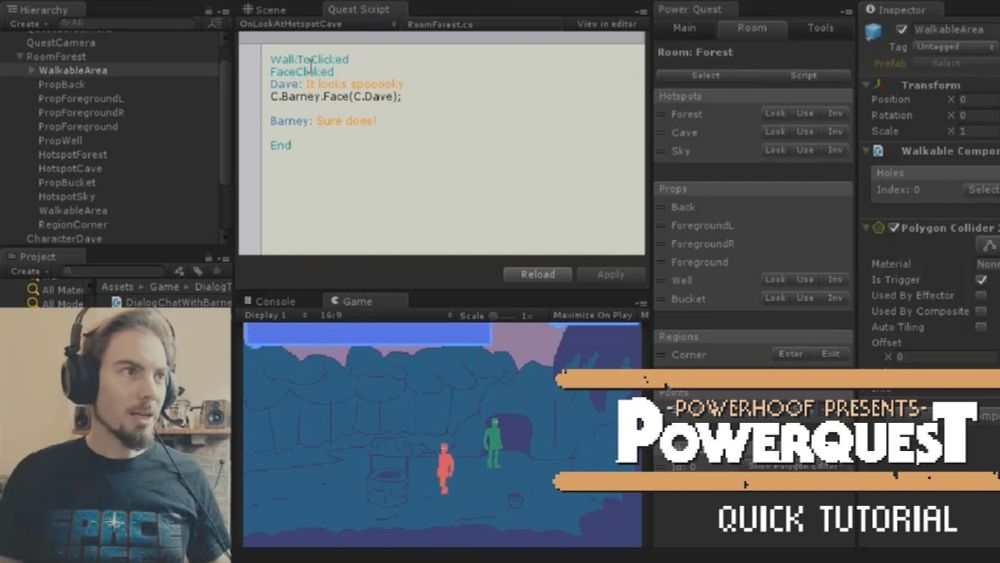Screen dimensions: 1000x563
Task: Open the Power Quest panel options menu icon
Action: (x=847, y=11)
